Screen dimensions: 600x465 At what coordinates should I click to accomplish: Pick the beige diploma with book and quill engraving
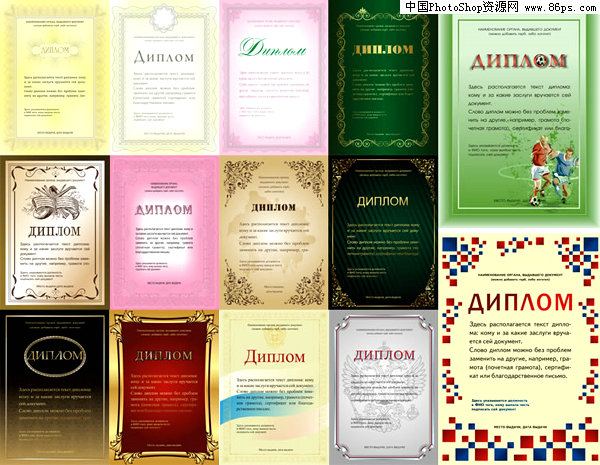pyautogui.click(x=55, y=232)
